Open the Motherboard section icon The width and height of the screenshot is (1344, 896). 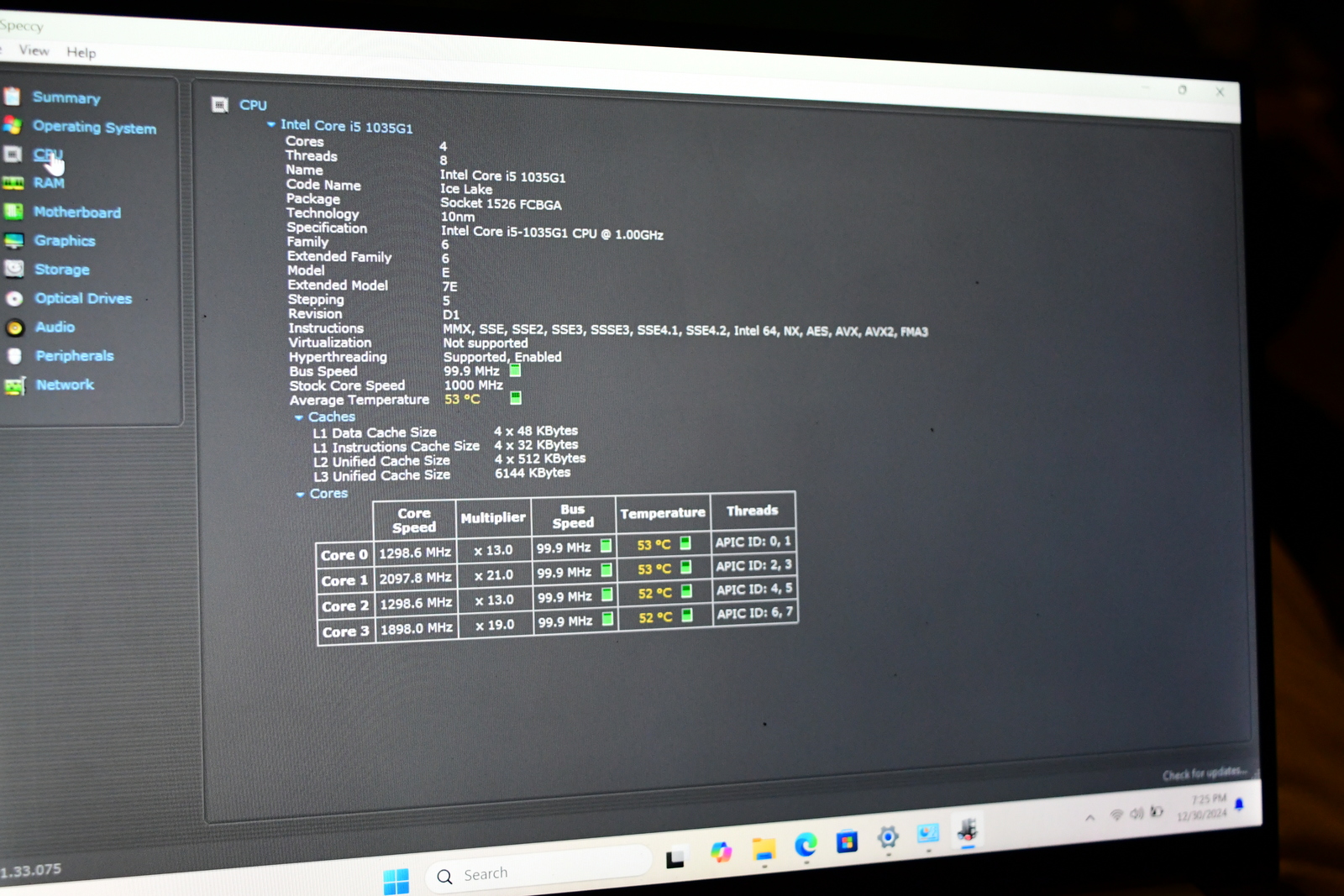coord(13,211)
